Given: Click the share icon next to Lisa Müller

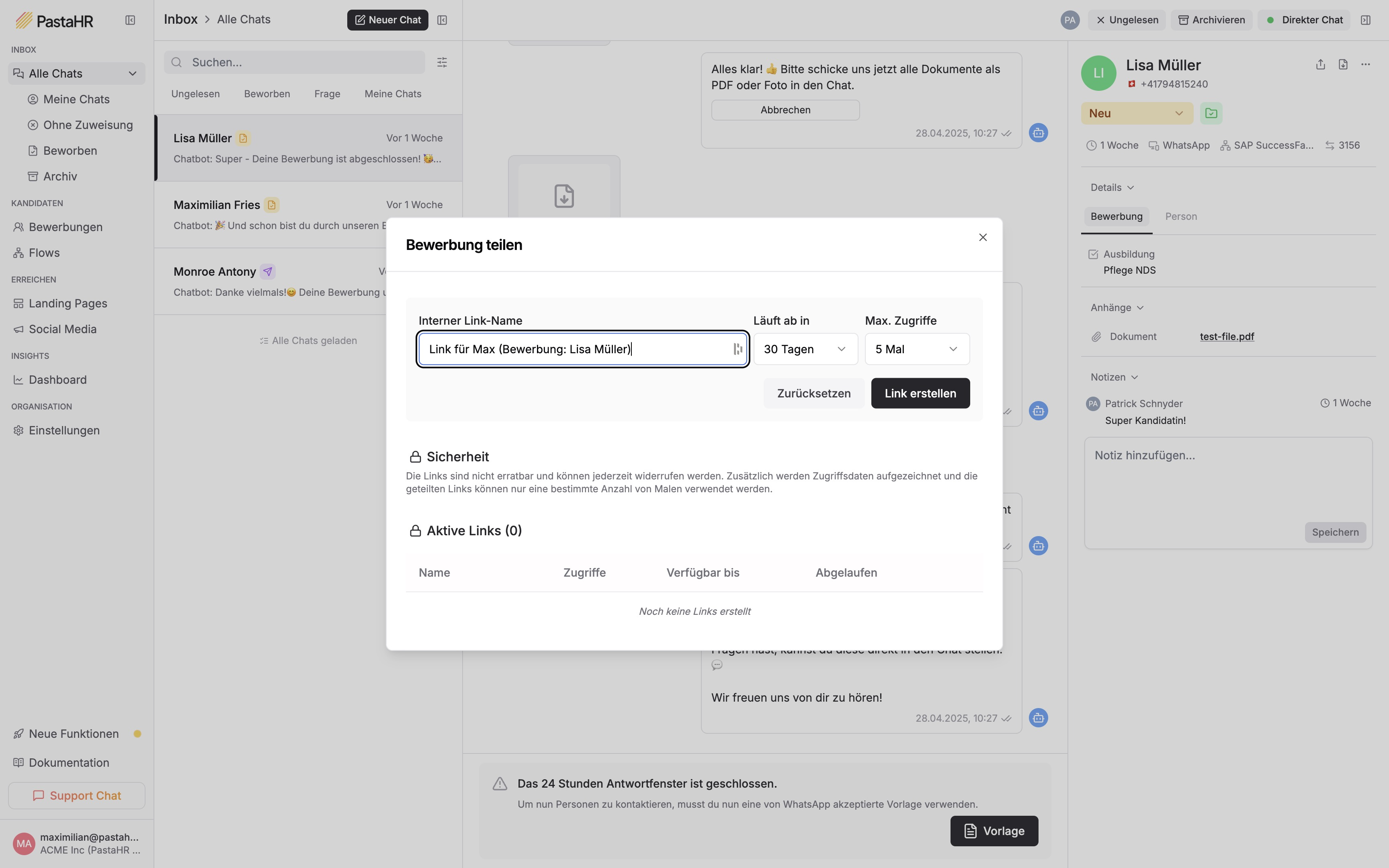Looking at the screenshot, I should coord(1320,64).
